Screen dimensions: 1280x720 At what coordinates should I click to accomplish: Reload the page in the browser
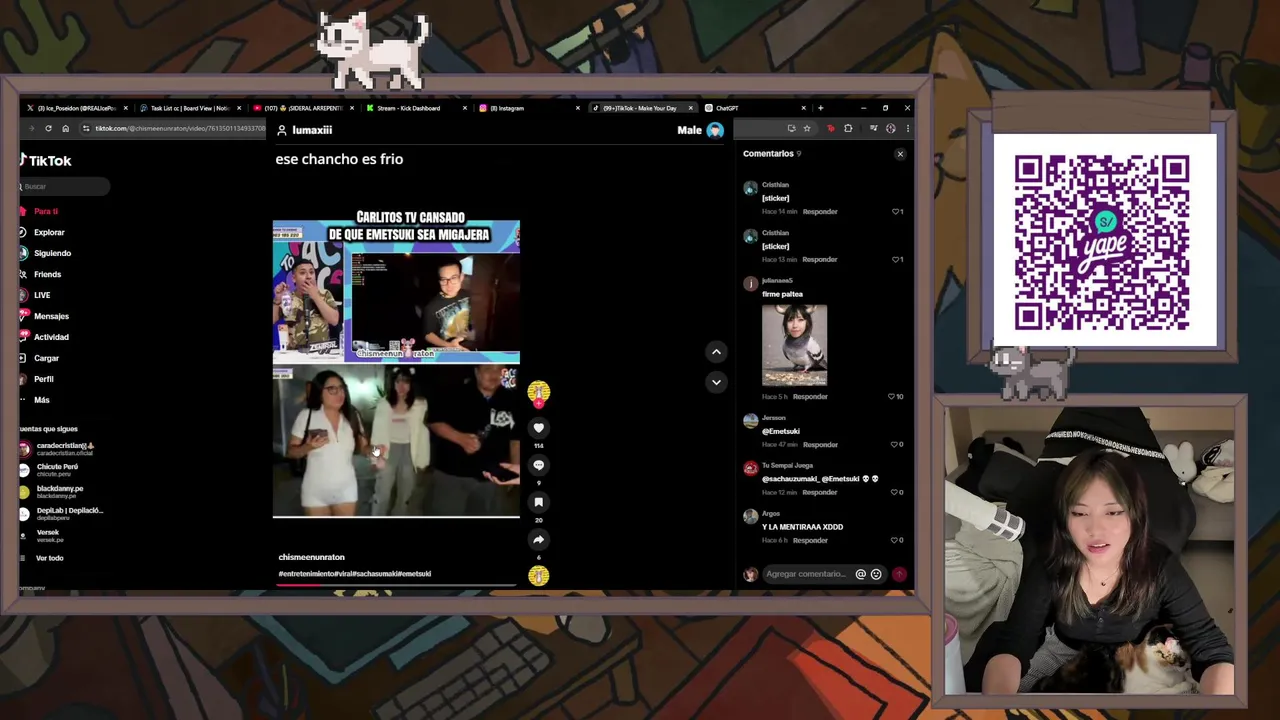[x=48, y=129]
